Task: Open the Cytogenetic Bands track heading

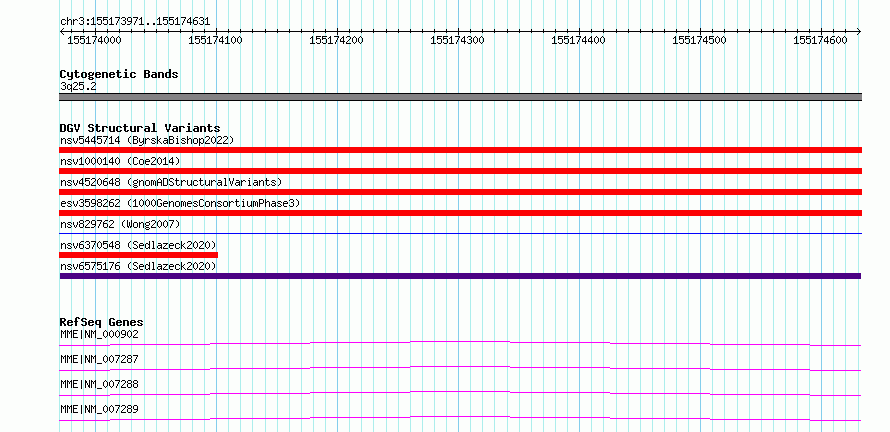Action: [119, 74]
